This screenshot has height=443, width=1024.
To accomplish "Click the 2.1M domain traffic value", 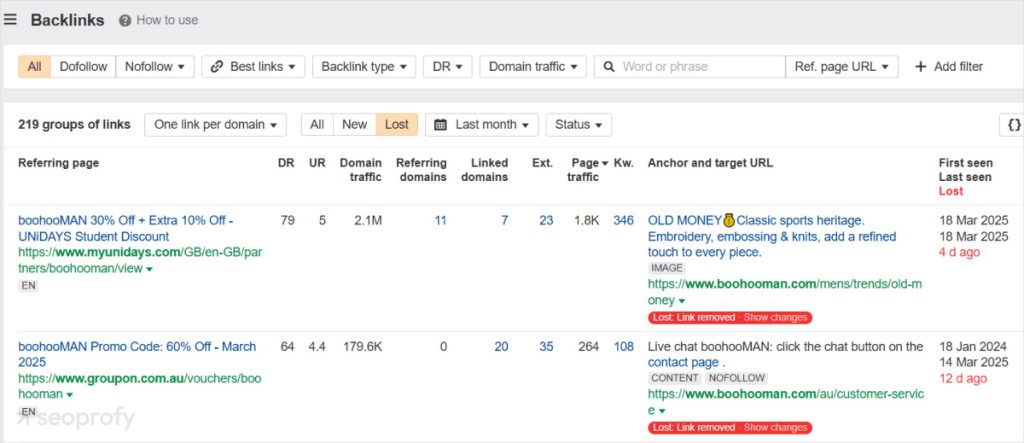I will tap(368, 221).
